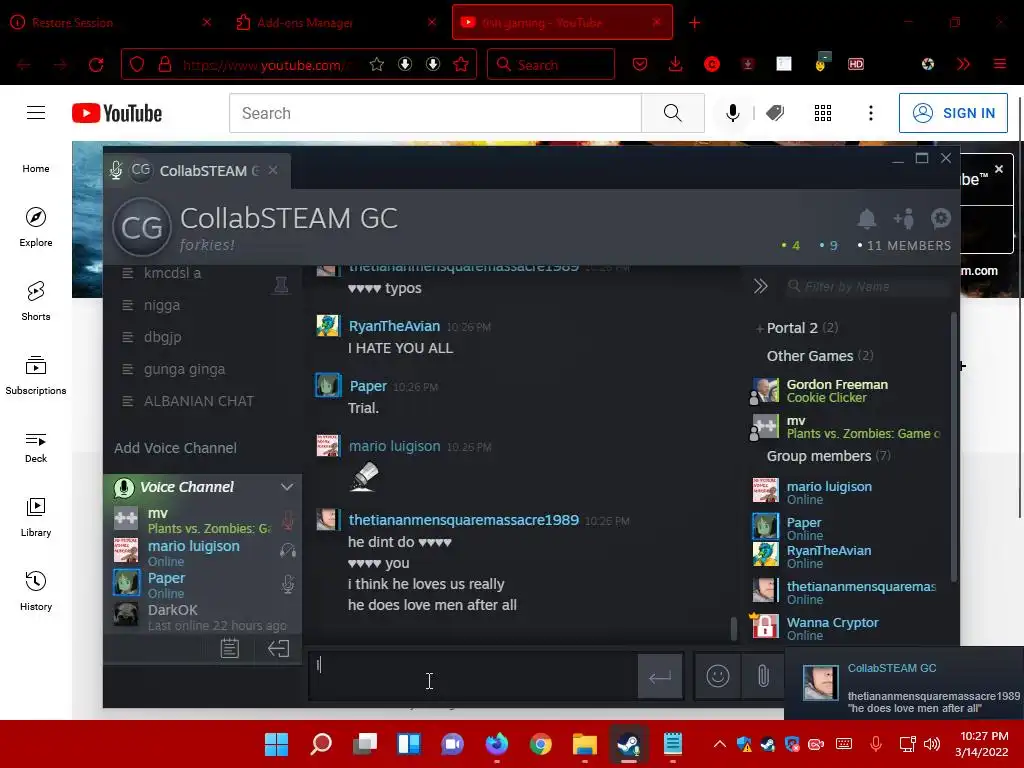The image size is (1024, 768).
Task: Open File Explorer from the taskbar
Action: (584, 744)
